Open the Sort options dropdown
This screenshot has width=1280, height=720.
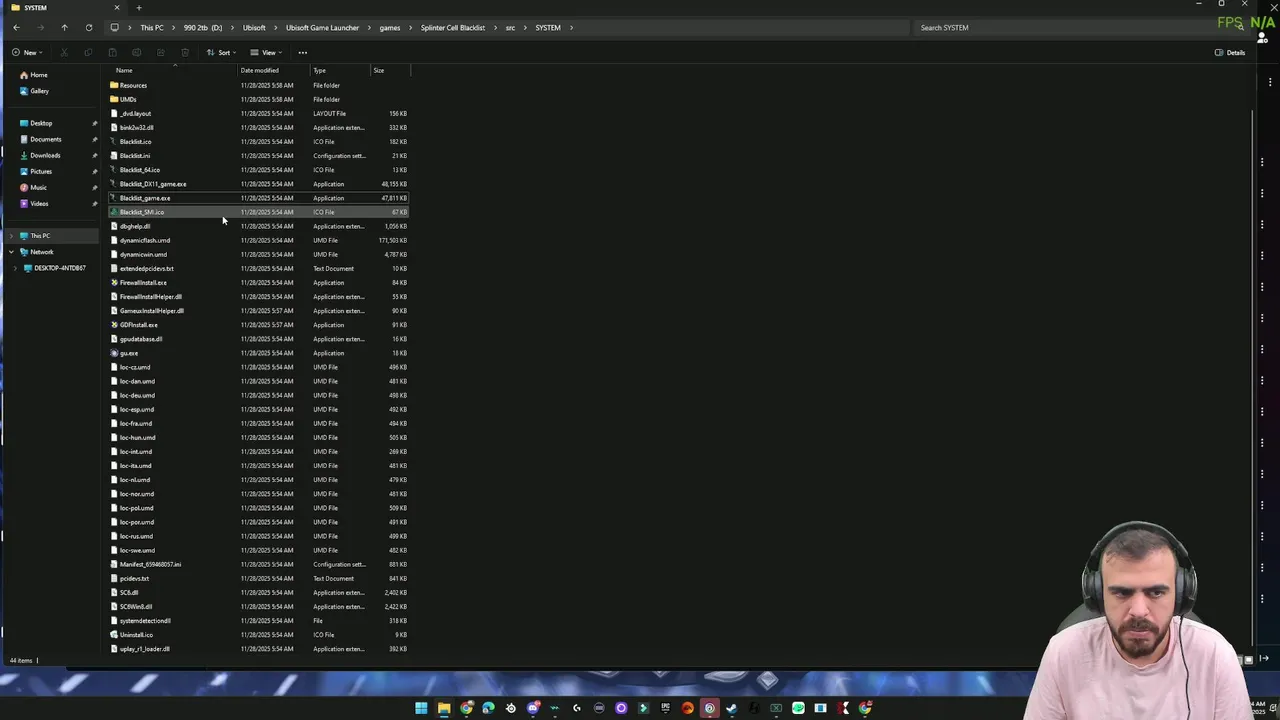coord(221,52)
